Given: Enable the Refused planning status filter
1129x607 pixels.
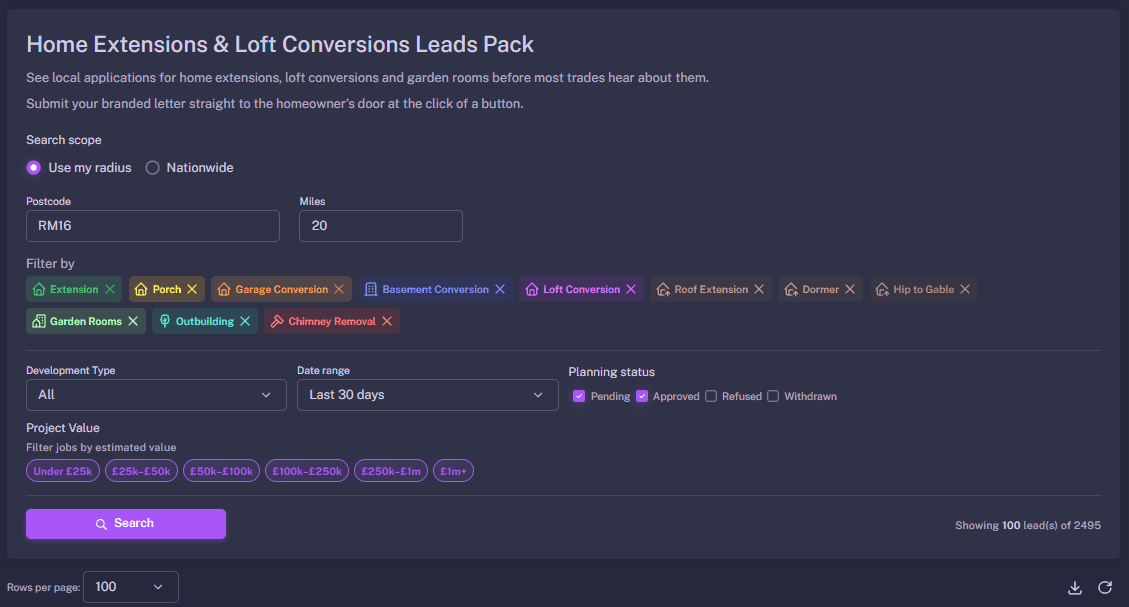Looking at the screenshot, I should click(711, 396).
